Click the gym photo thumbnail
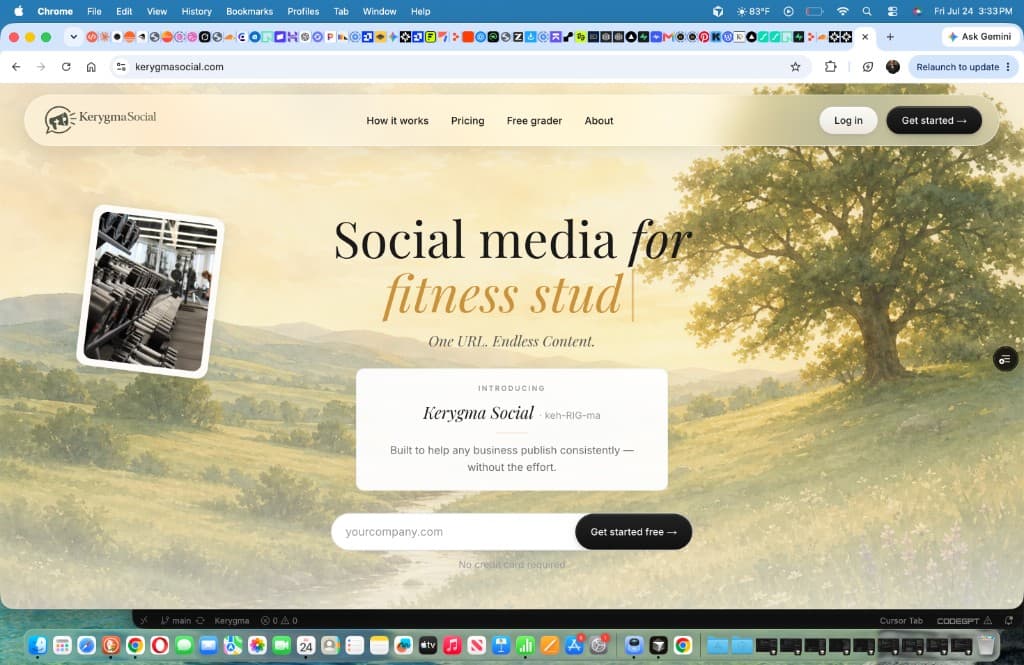This screenshot has width=1024, height=665. [151, 291]
